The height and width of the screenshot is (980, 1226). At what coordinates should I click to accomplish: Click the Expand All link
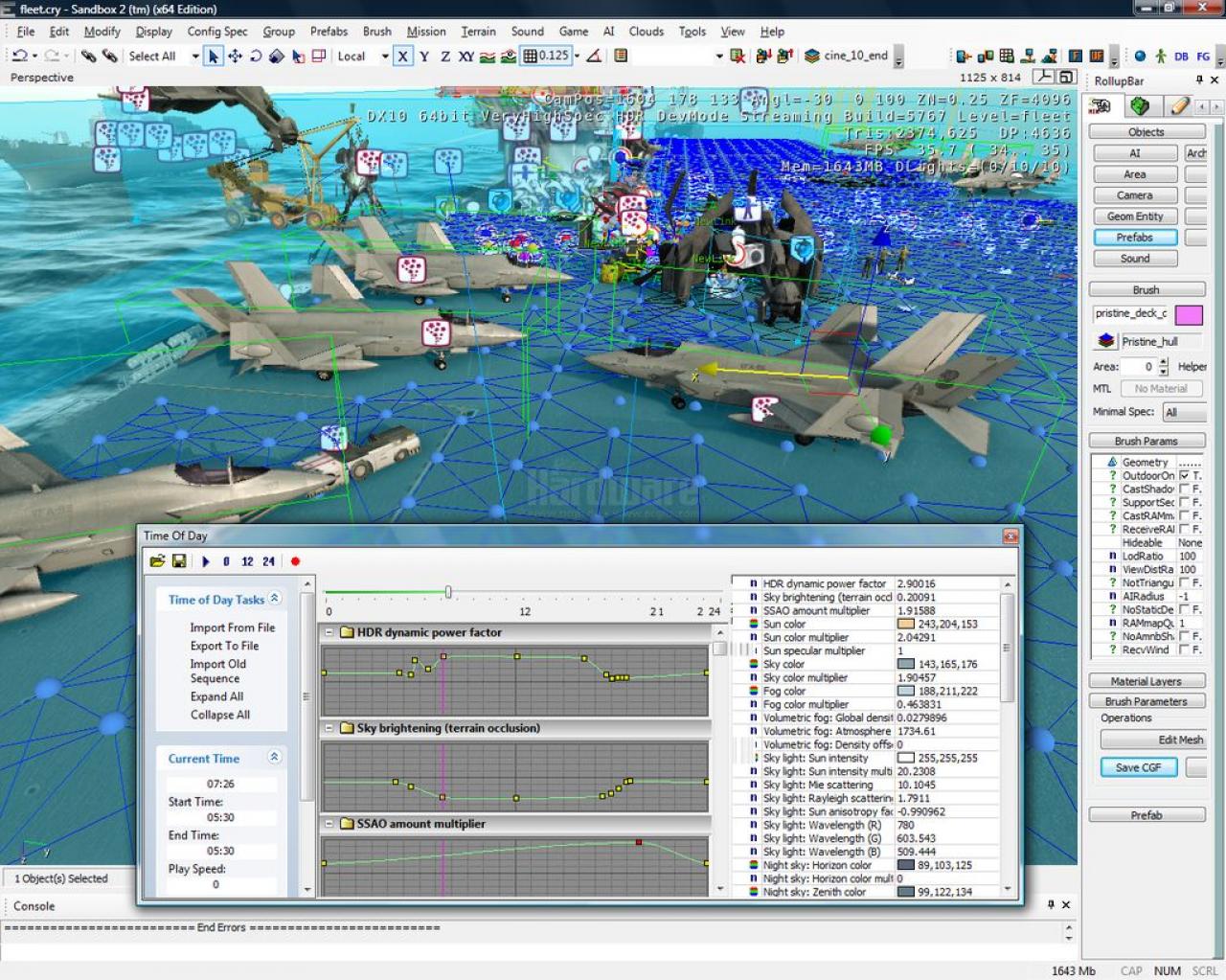216,696
